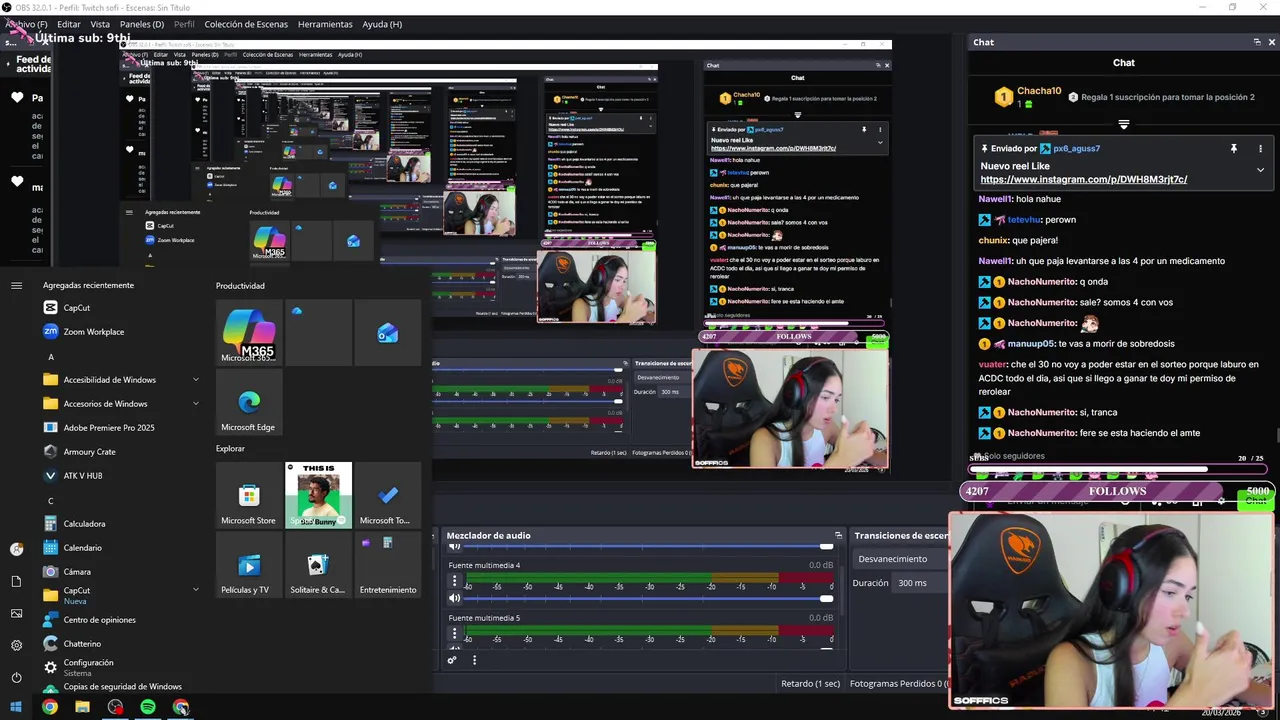This screenshot has height=720, width=1280.
Task: Open the Microsoft Store tile
Action: pyautogui.click(x=249, y=495)
